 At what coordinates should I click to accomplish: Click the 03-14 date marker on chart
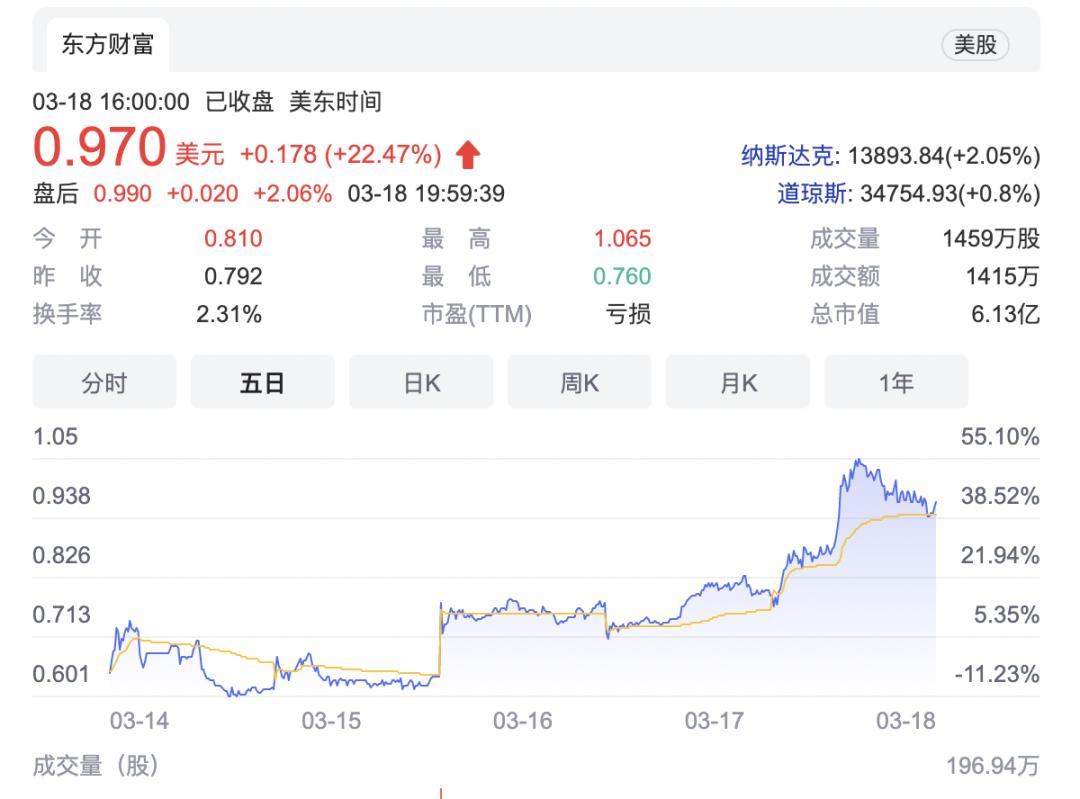tap(139, 721)
